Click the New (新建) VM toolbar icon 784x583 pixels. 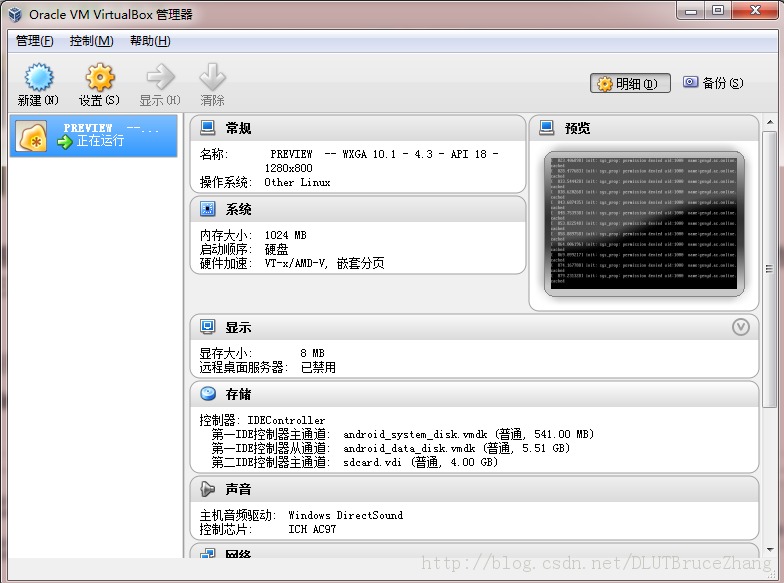[x=38, y=78]
